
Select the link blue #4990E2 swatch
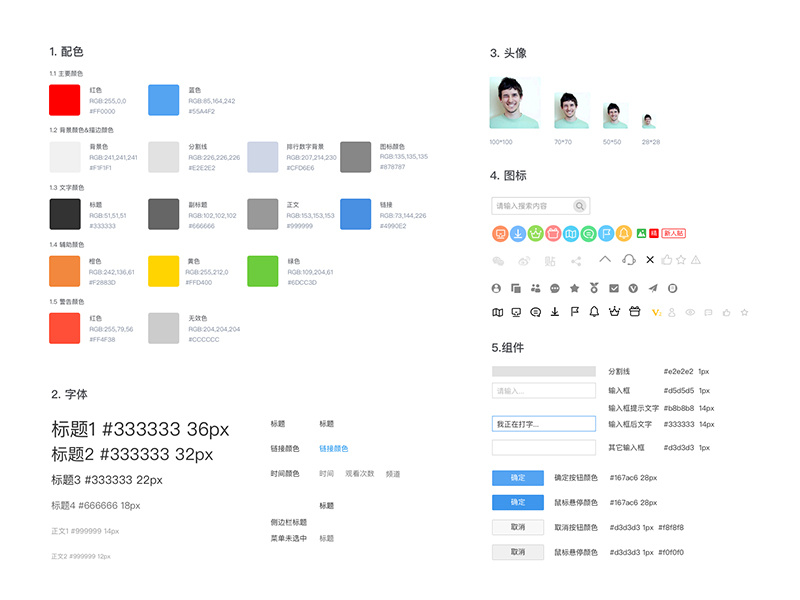point(356,214)
